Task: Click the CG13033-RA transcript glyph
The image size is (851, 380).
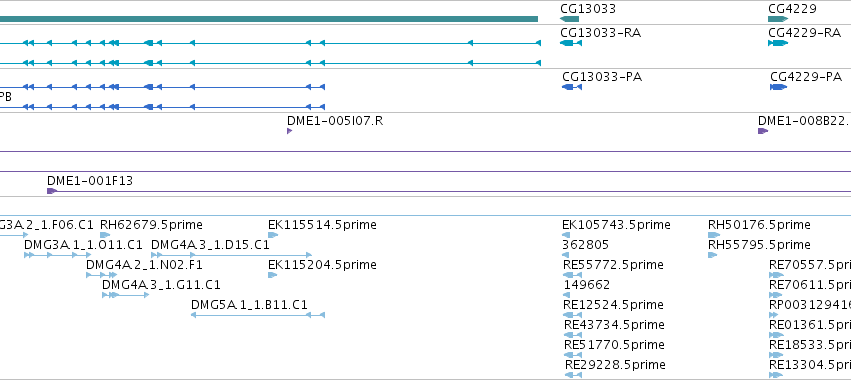Action: click(x=571, y=43)
